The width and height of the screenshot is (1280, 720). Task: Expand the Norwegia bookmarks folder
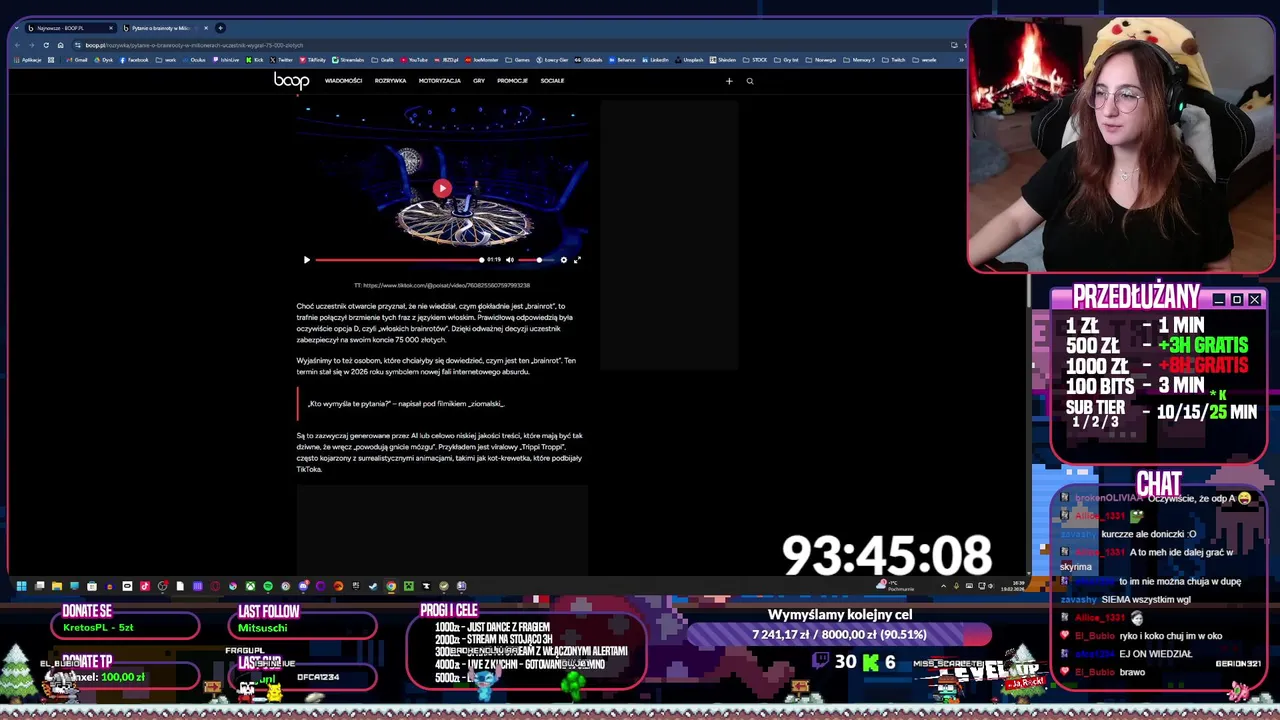[820, 60]
